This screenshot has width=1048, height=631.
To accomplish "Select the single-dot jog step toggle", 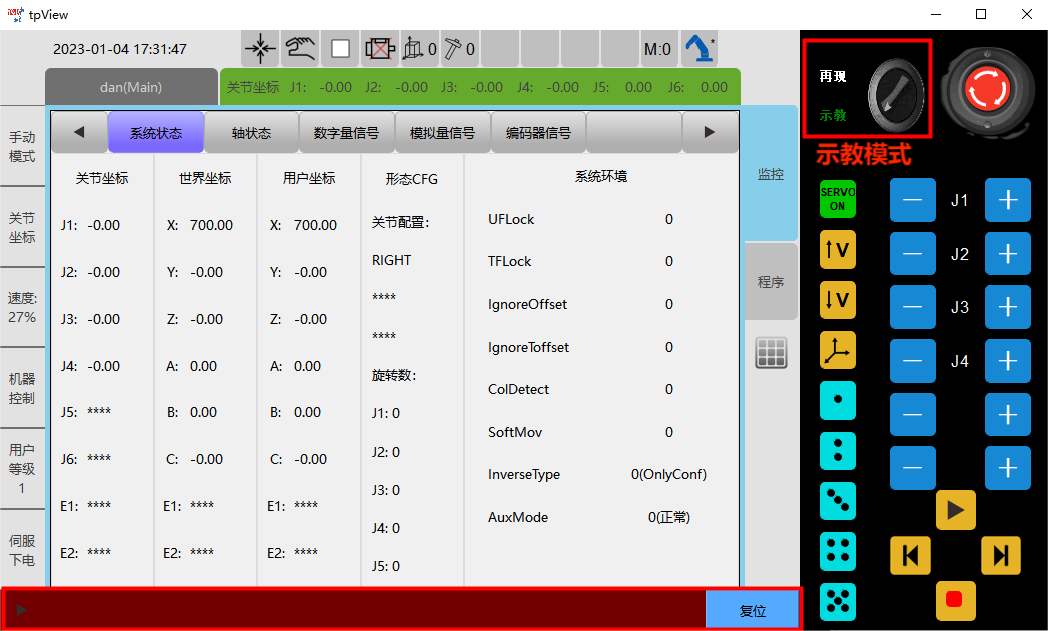I will tap(837, 401).
